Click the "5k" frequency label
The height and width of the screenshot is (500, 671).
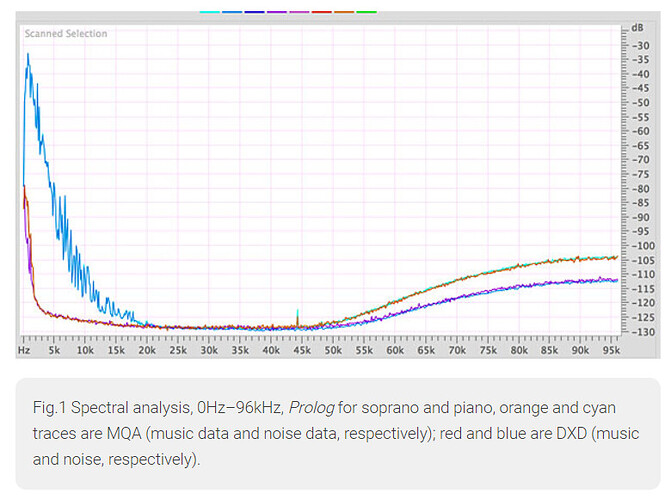coord(54,351)
